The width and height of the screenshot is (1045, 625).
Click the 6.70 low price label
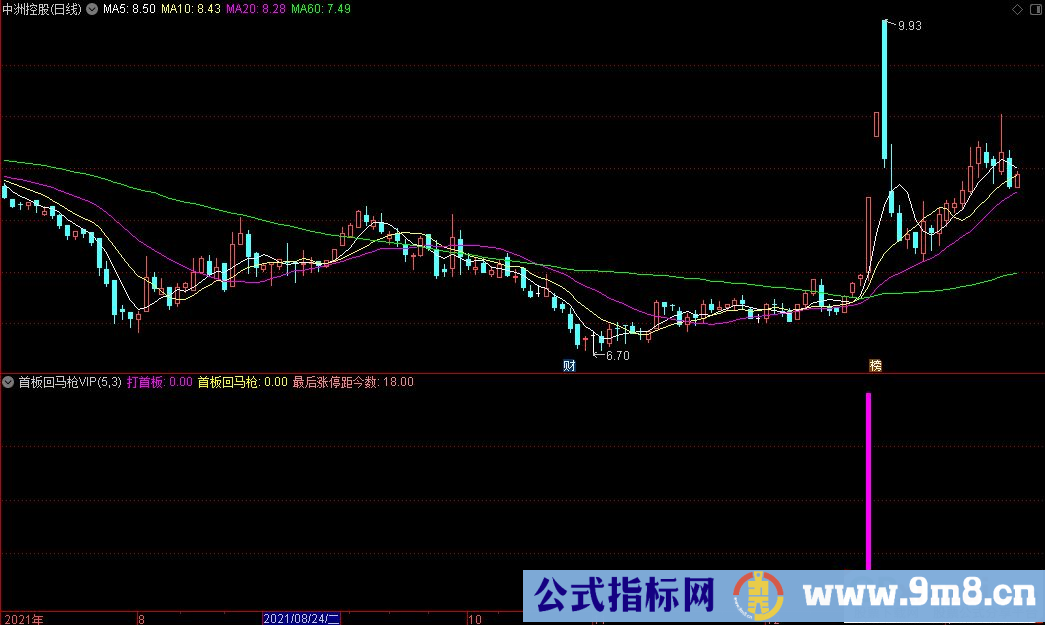[618, 356]
